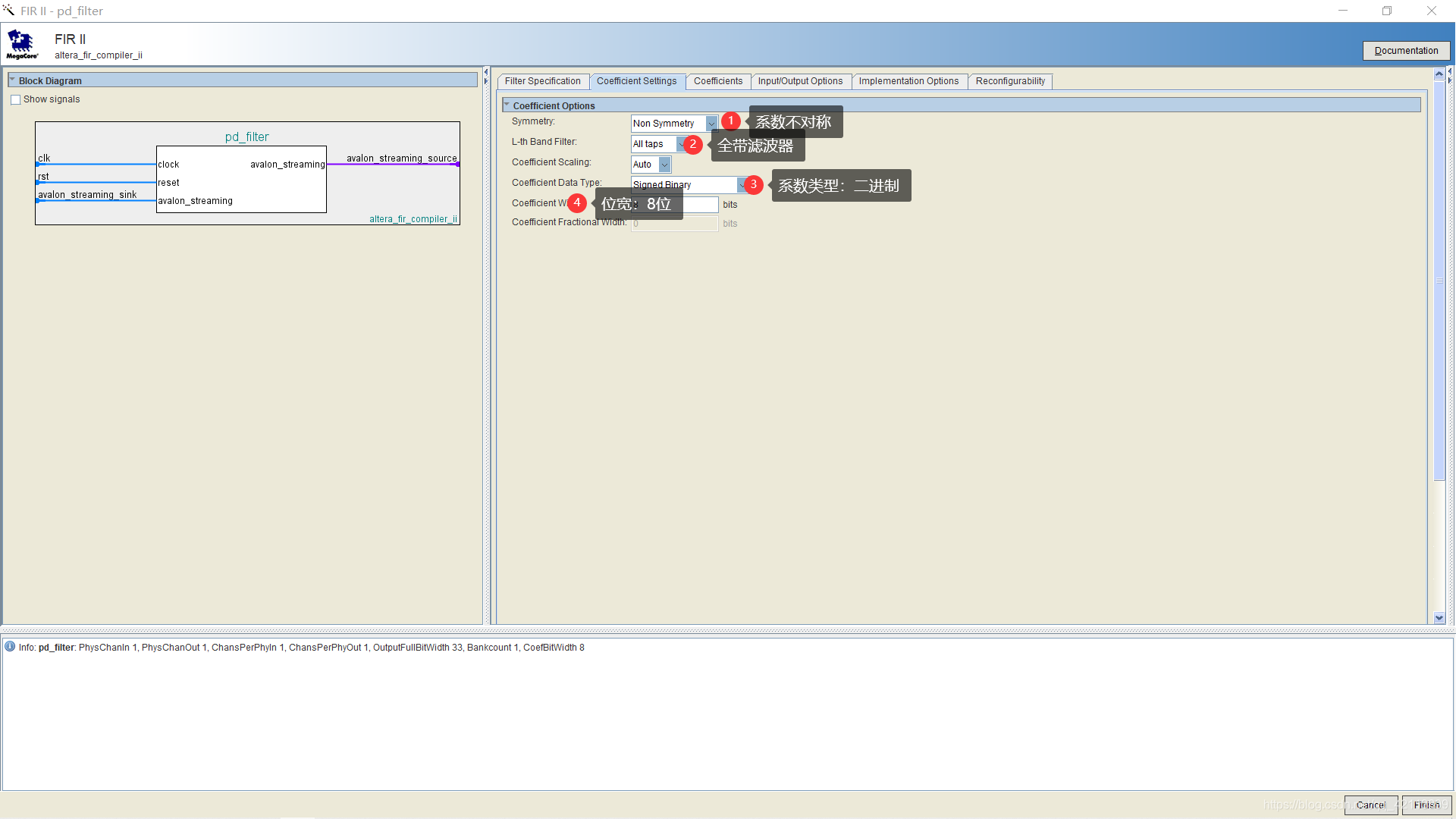The image size is (1456, 819).
Task: Click the FIR II title bar wand icon
Action: tap(9, 11)
